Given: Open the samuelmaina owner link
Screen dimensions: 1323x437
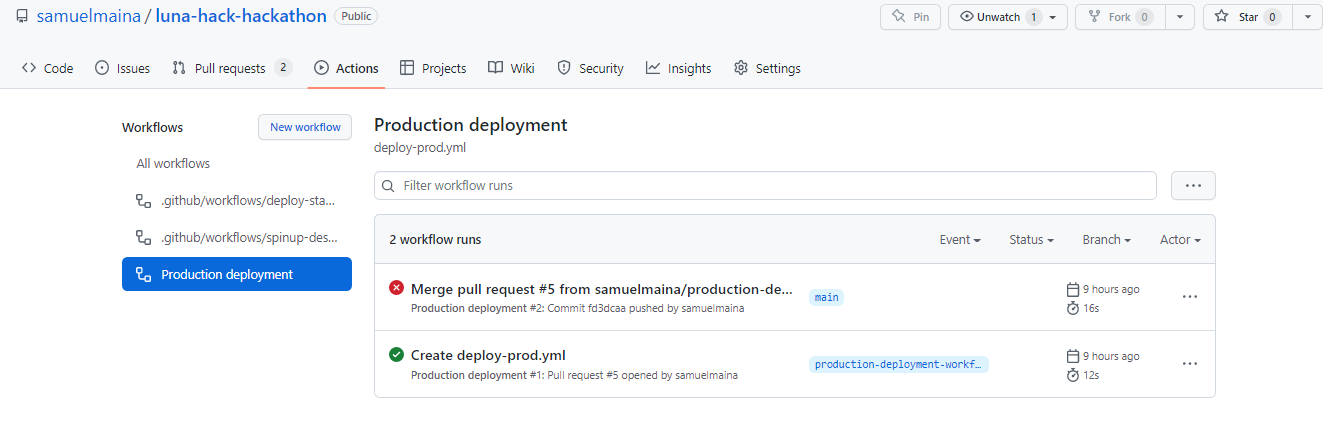Looking at the screenshot, I should tap(90, 17).
